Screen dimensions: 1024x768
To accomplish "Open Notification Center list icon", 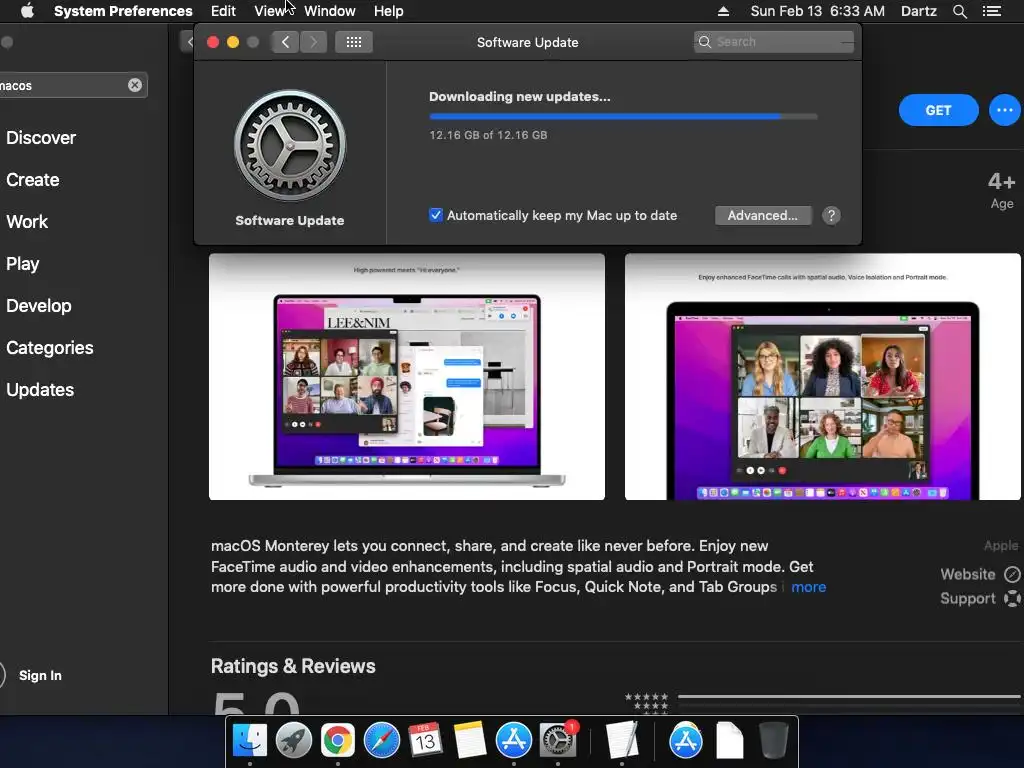I will point(992,11).
